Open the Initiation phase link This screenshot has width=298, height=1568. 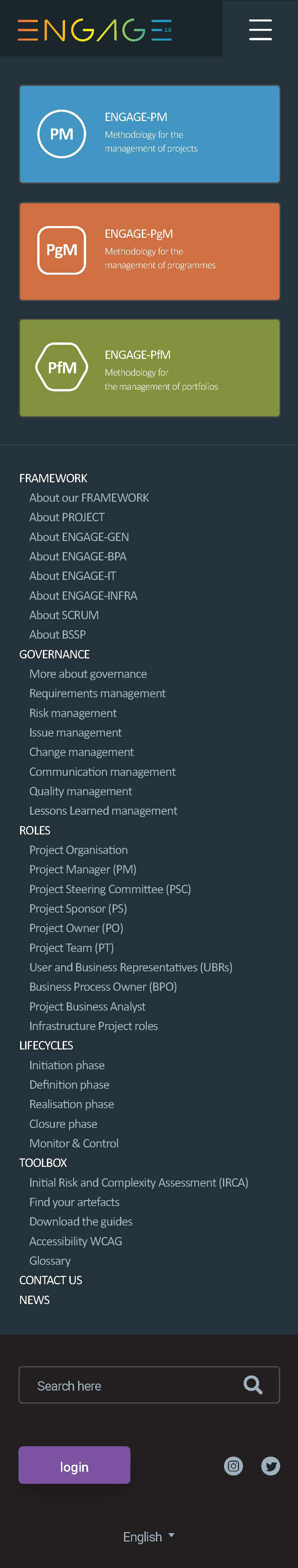(x=67, y=1065)
